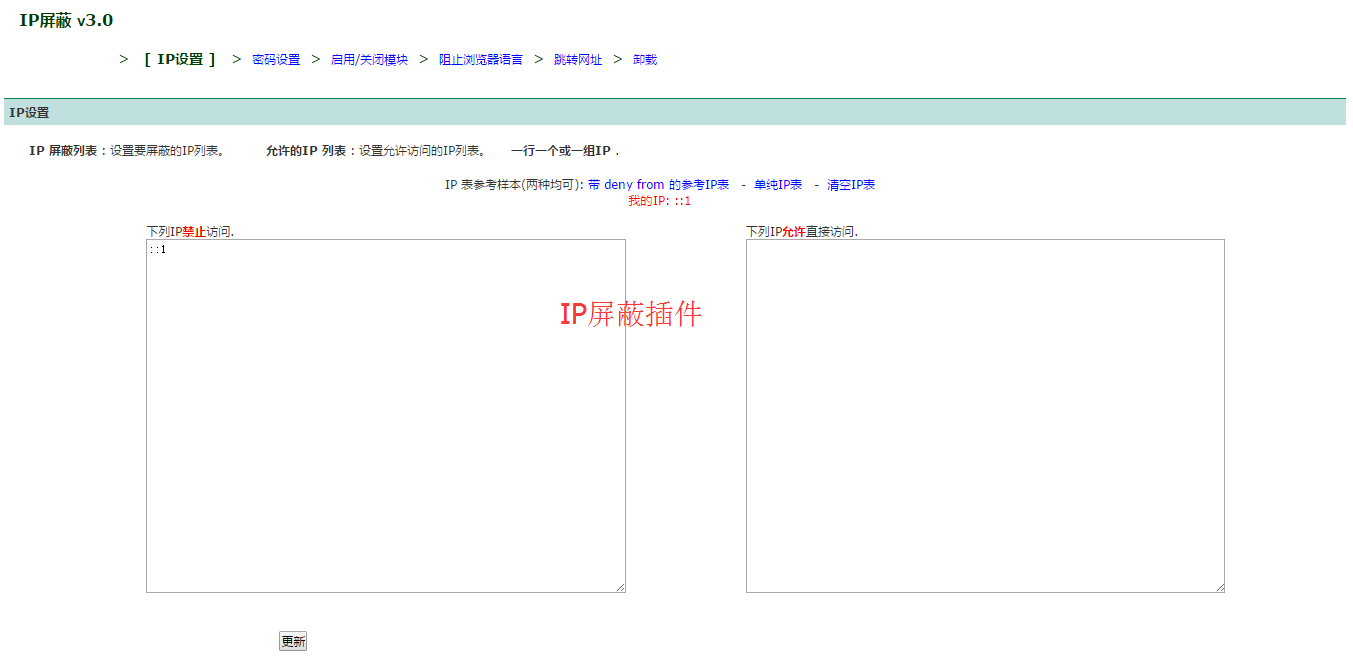Image resolution: width=1353 pixels, height=666 pixels.
Task: Switch to the 启用/关闭模块 section
Action: [x=369, y=59]
